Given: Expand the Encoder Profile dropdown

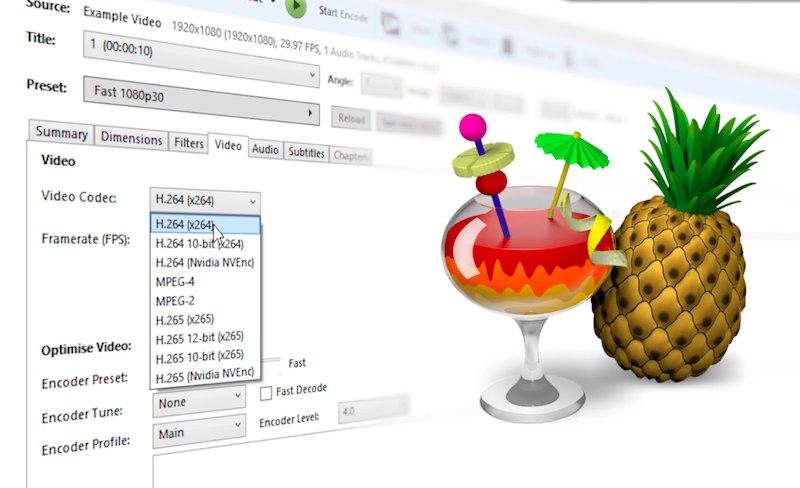Looking at the screenshot, I should 200,433.
